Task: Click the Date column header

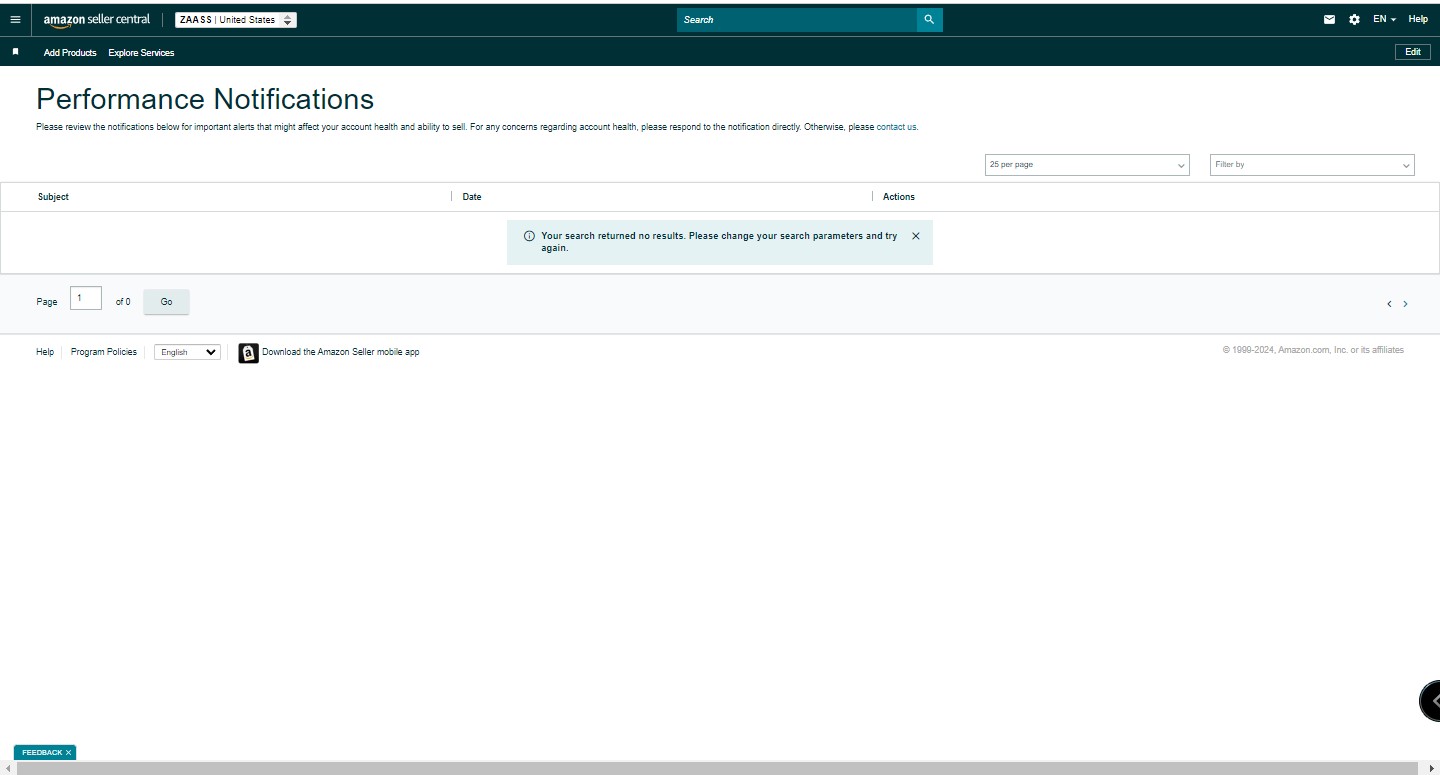Action: (472, 197)
